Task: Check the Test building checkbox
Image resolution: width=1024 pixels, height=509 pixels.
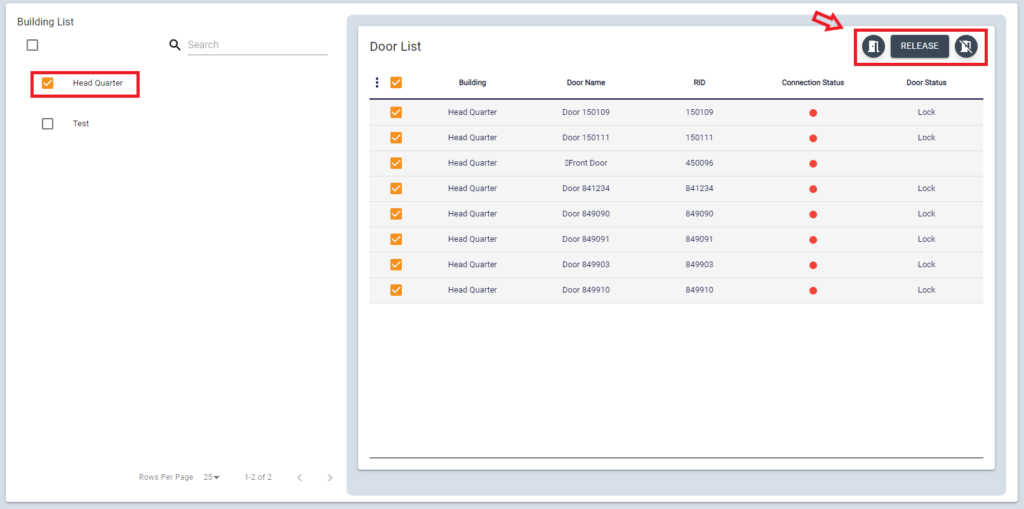Action: pos(47,124)
